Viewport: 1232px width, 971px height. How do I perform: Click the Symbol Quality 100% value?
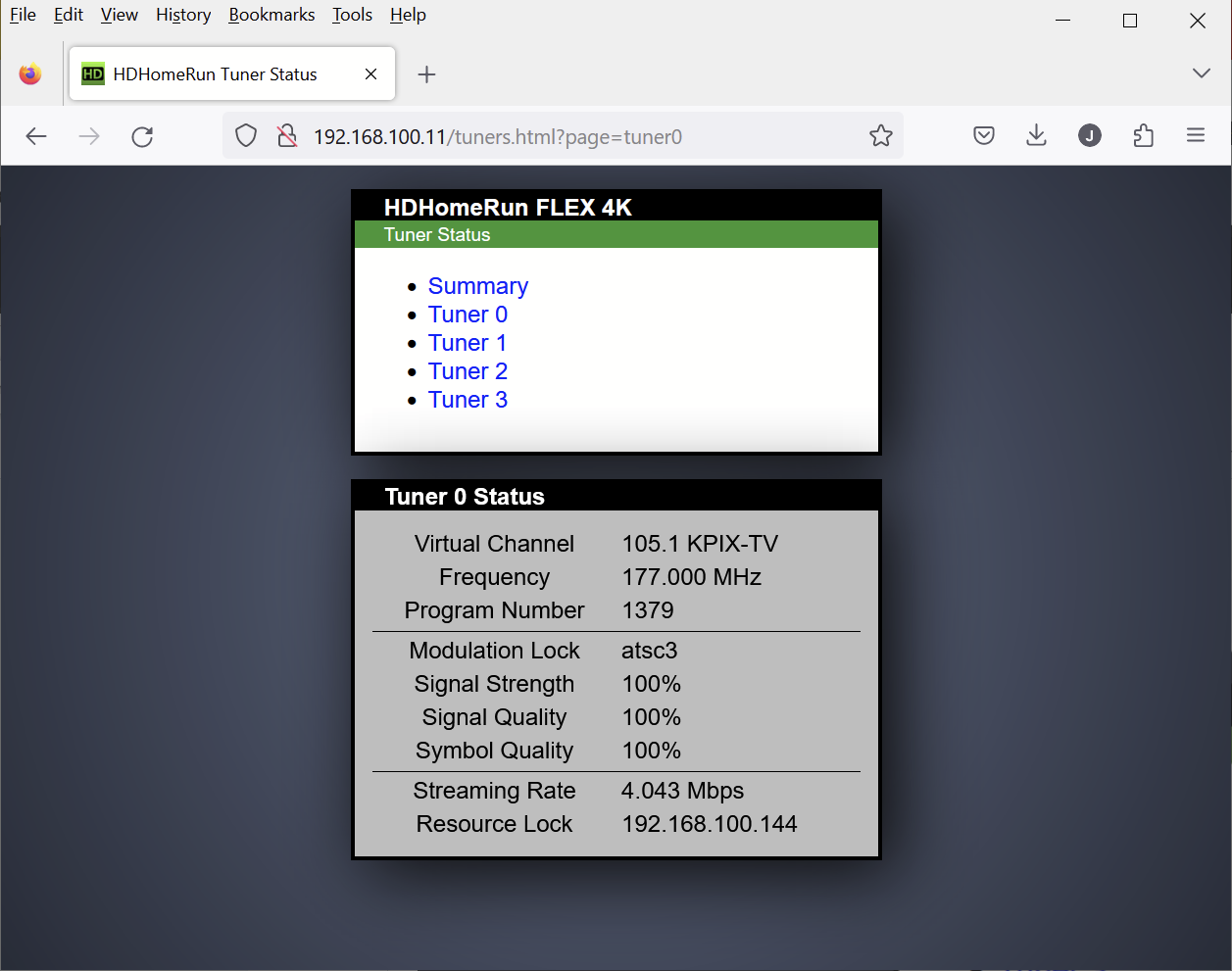pos(652,751)
